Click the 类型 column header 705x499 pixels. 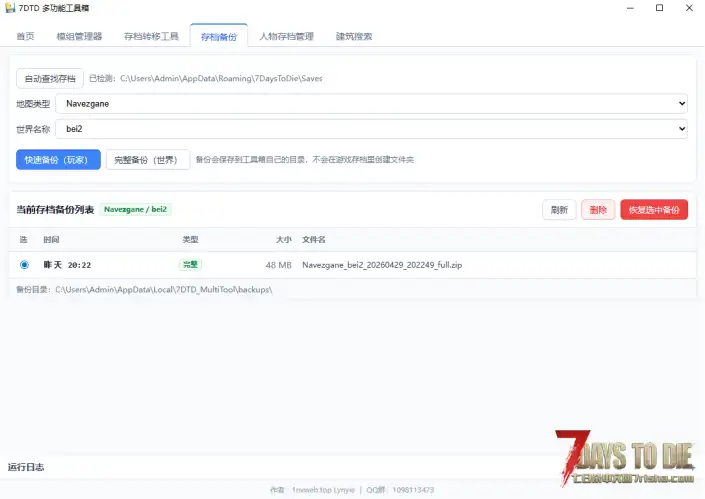(190, 240)
